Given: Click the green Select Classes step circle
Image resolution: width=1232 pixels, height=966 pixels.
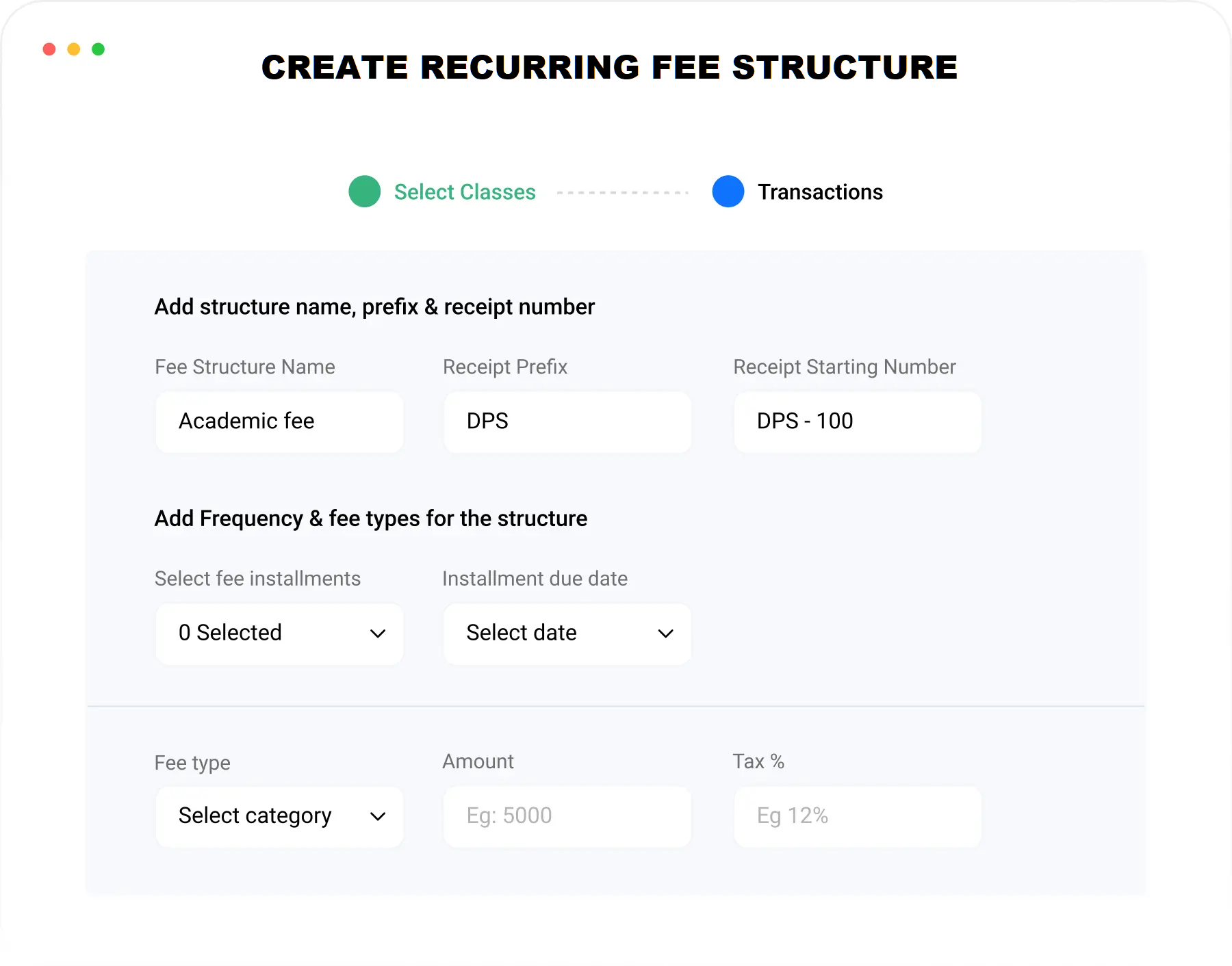Looking at the screenshot, I should coord(364,192).
